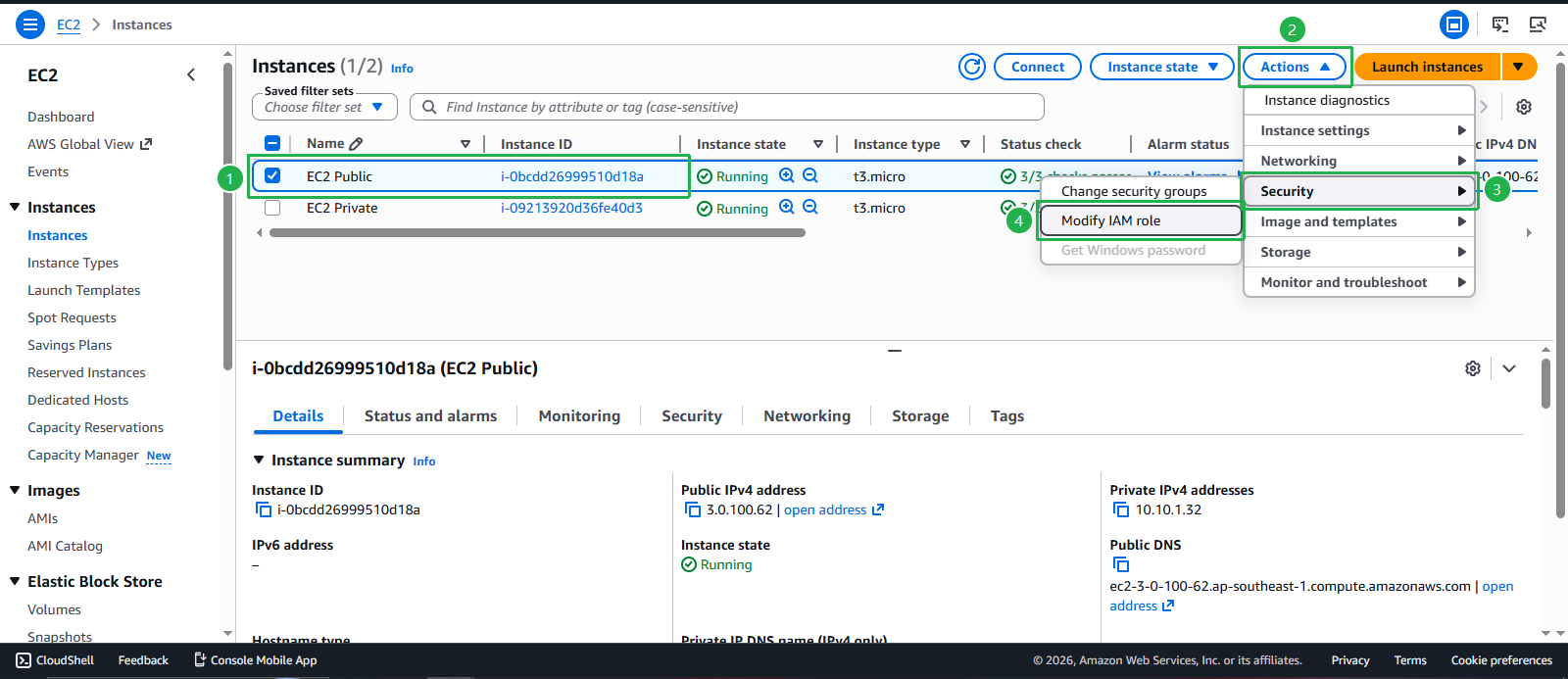Click next page arrow in table pagination
1568x679 pixels.
[x=1484, y=107]
